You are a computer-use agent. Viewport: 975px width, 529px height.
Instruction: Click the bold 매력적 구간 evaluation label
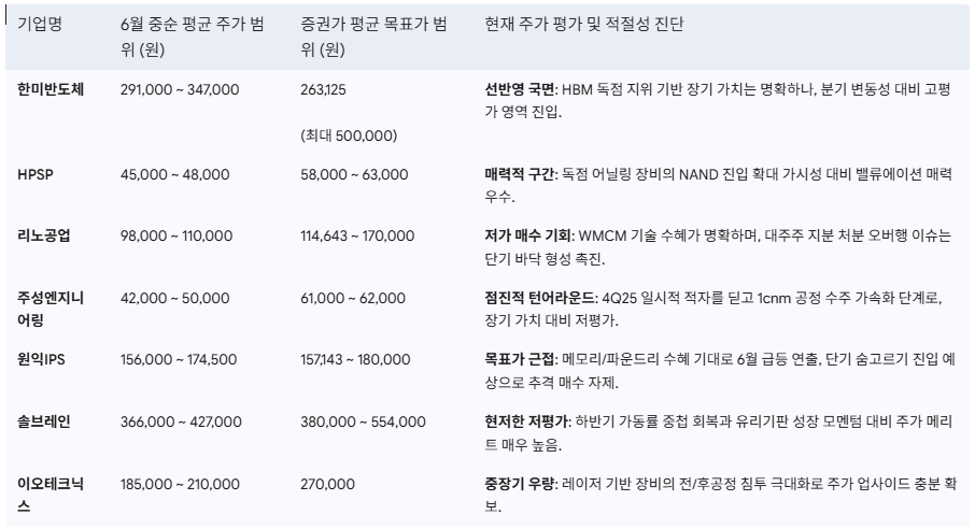(x=520, y=175)
